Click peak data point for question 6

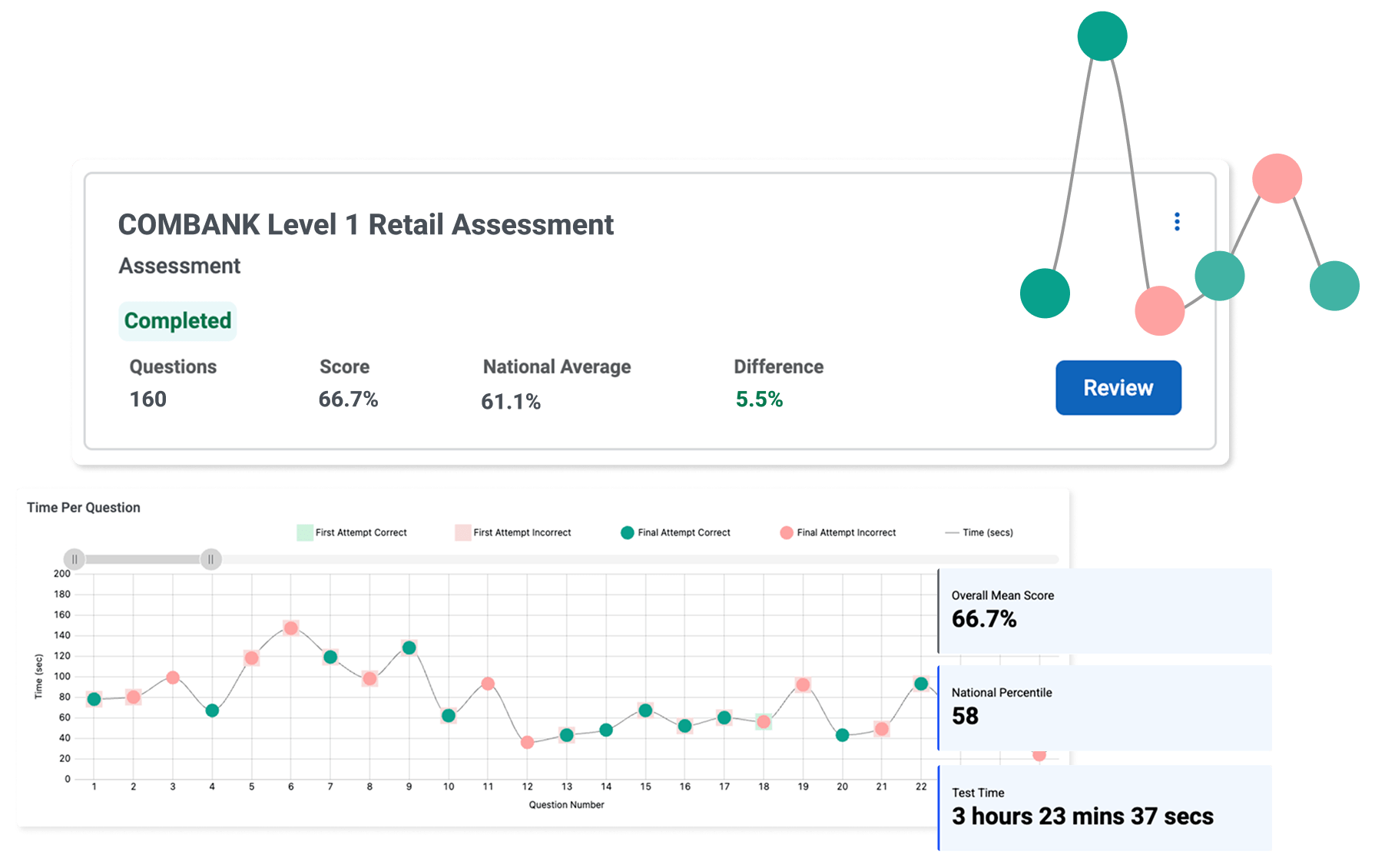pos(291,628)
